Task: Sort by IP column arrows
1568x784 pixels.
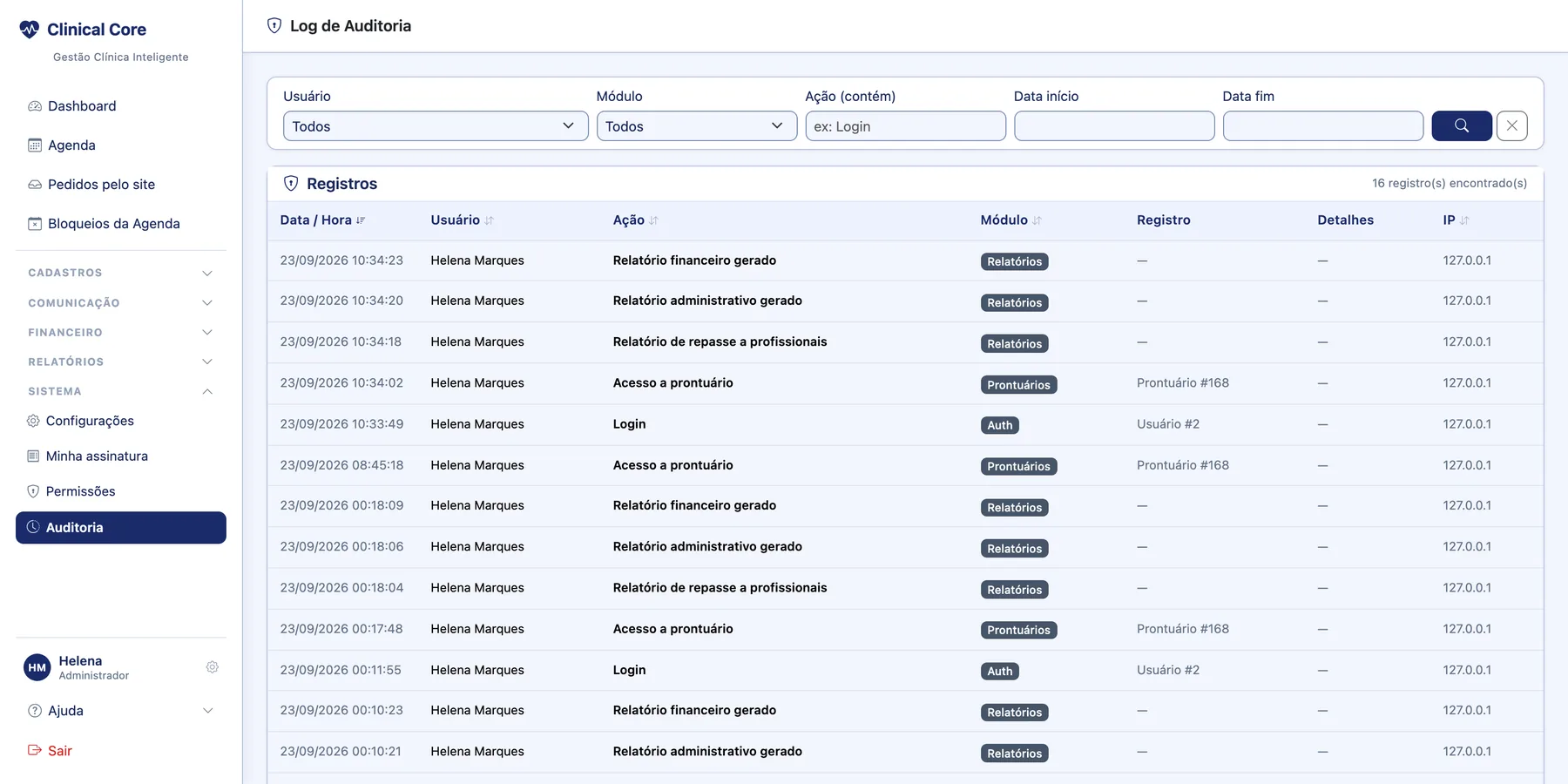Action: point(1464,220)
